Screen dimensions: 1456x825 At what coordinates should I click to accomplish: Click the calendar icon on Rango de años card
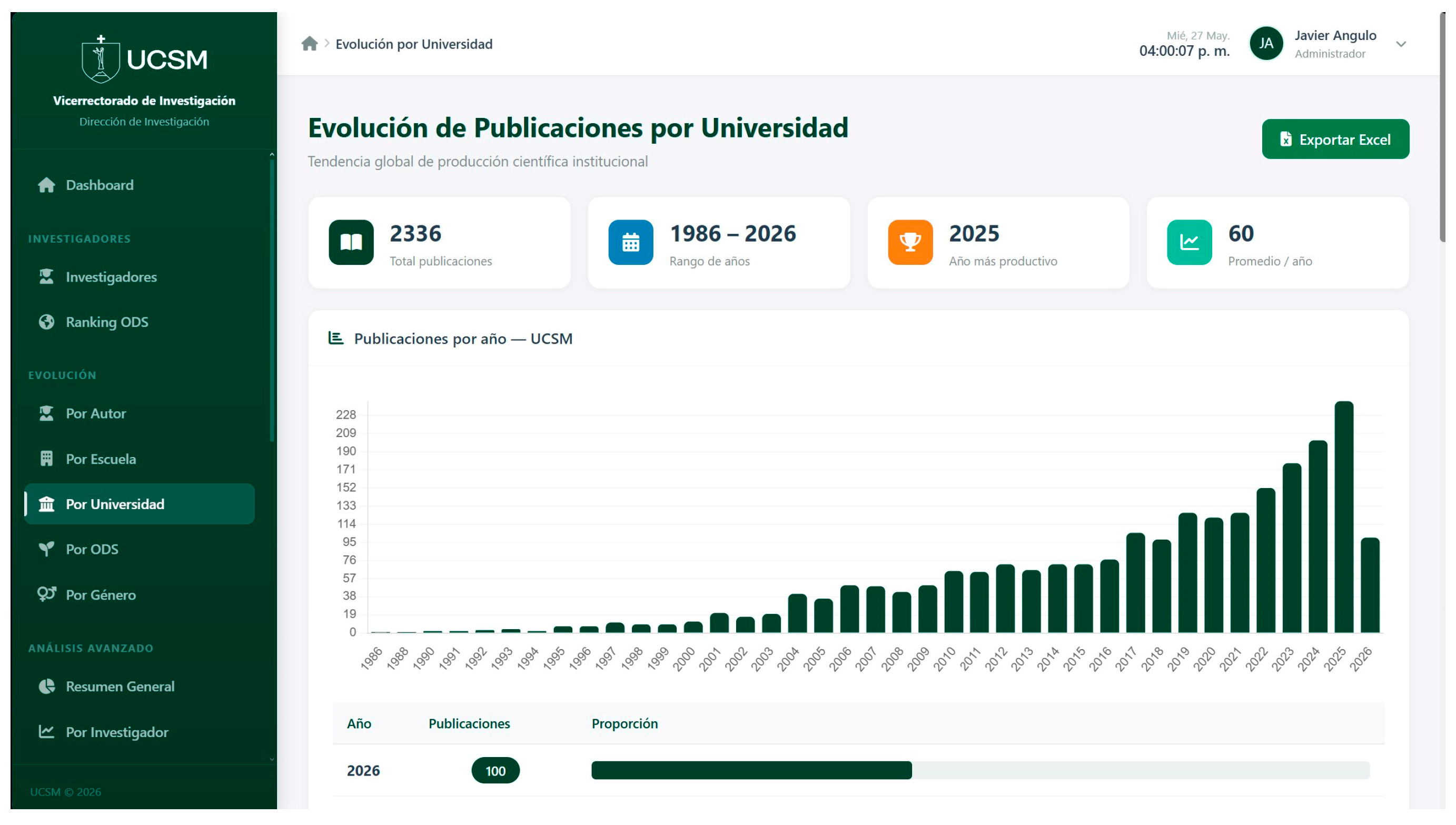[x=630, y=243]
